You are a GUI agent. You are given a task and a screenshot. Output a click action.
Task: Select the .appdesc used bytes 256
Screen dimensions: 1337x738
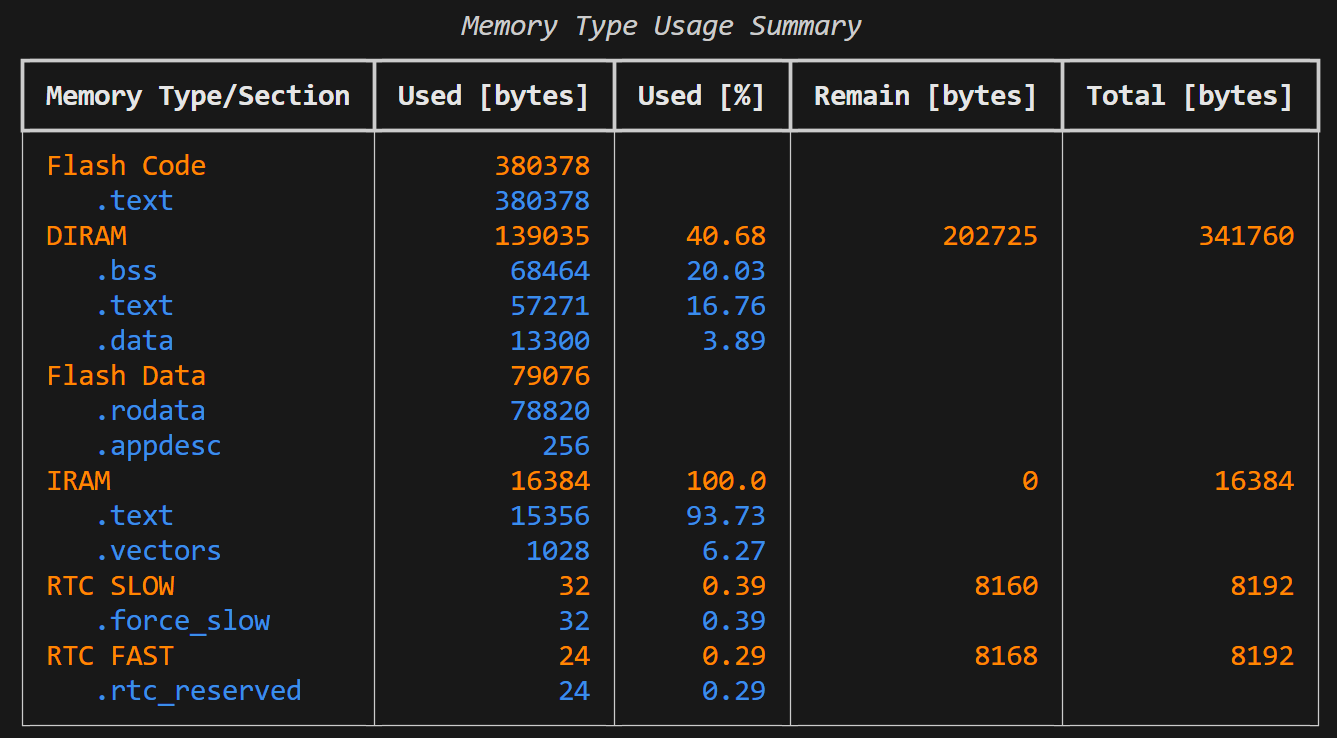pos(566,446)
